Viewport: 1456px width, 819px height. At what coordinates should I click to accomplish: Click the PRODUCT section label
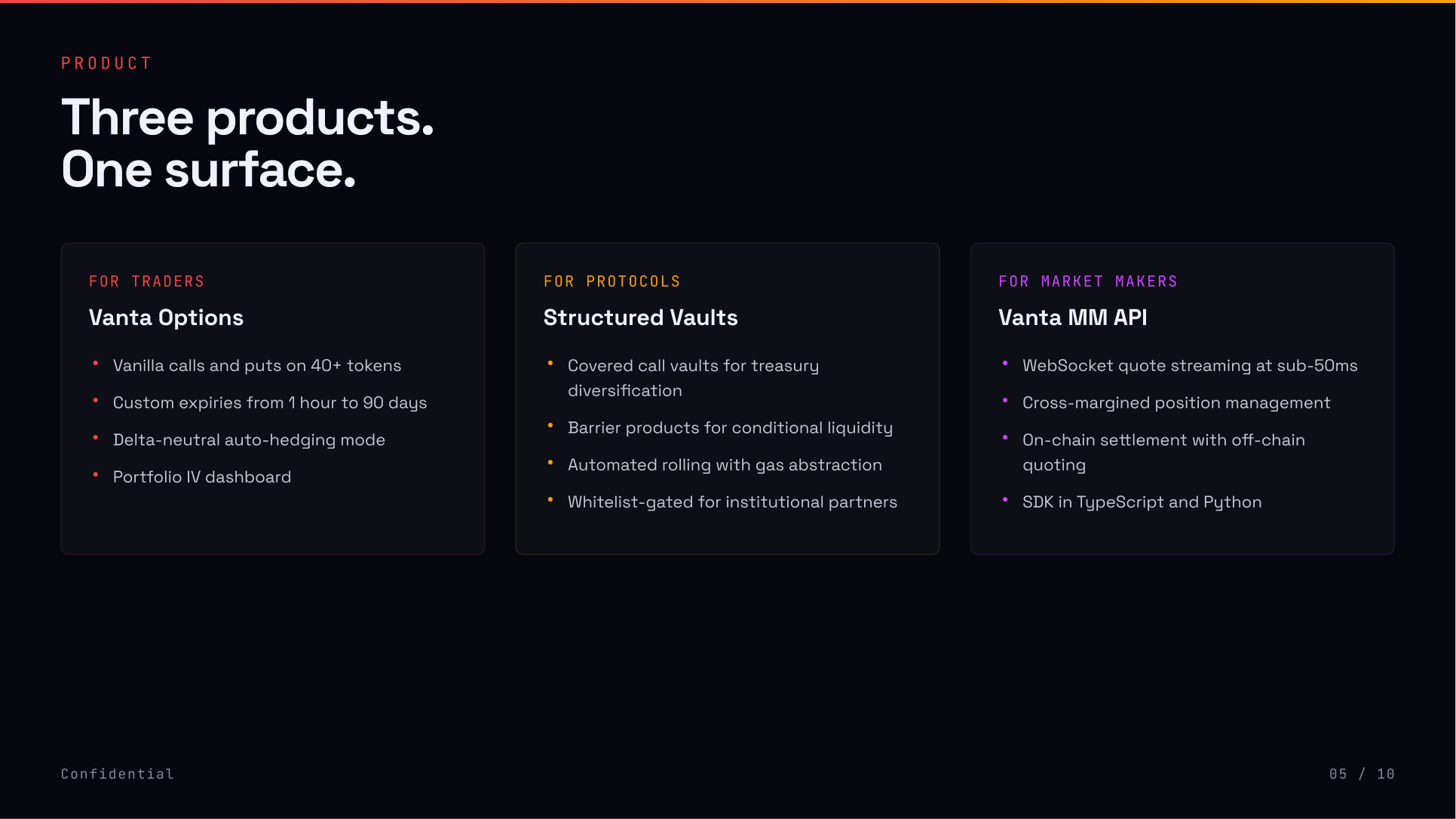click(106, 63)
